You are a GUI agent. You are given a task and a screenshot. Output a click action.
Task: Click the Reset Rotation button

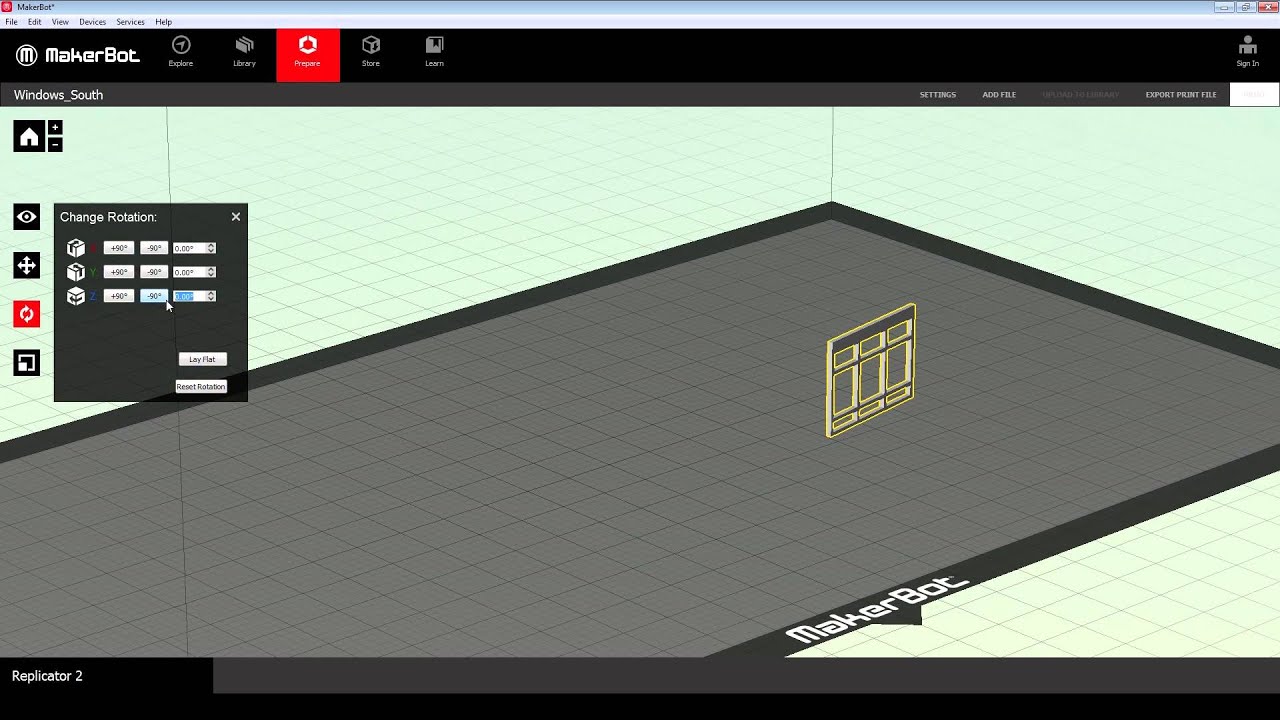(201, 386)
